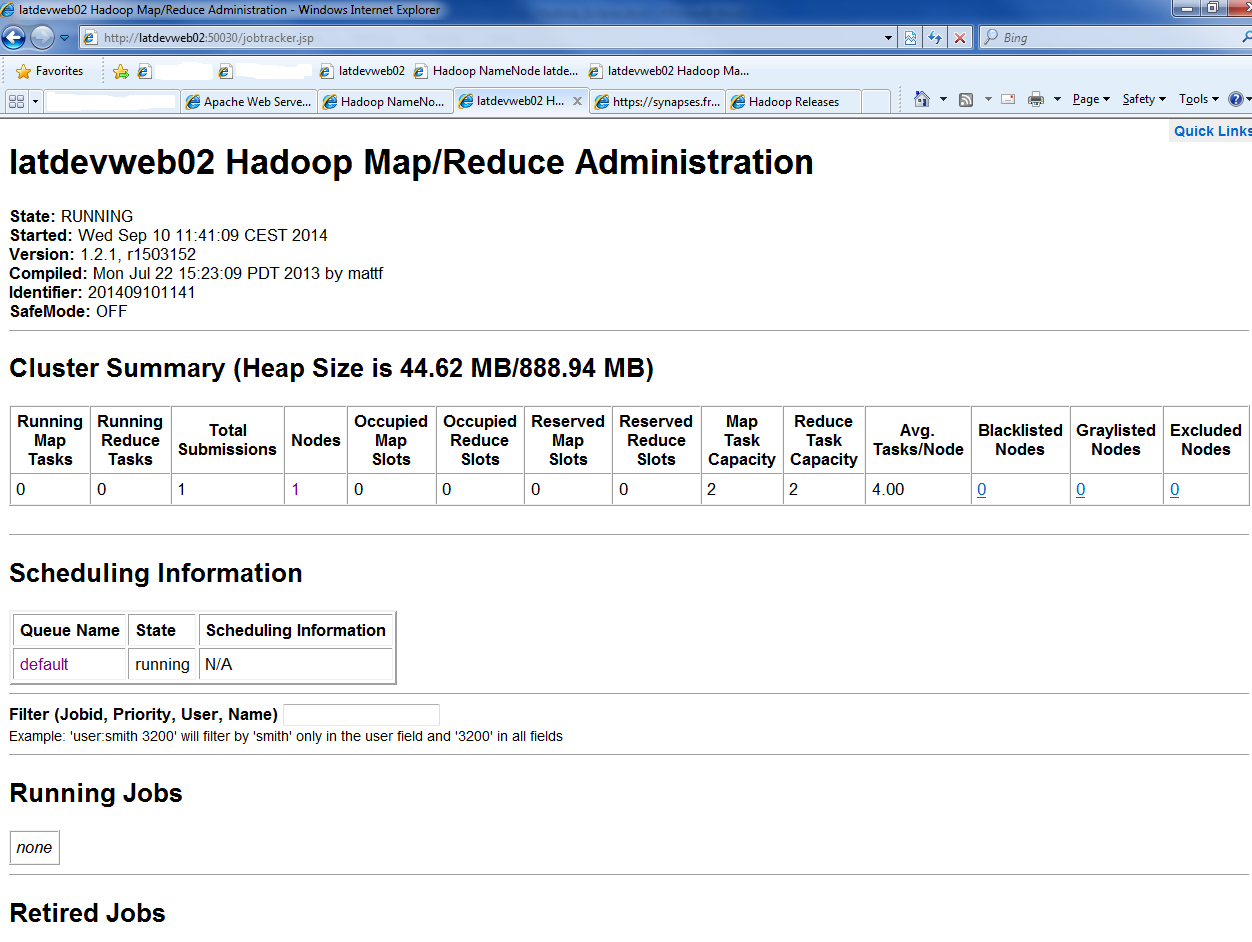
Task: Switch to the Apache Web Server tab
Action: pos(250,101)
